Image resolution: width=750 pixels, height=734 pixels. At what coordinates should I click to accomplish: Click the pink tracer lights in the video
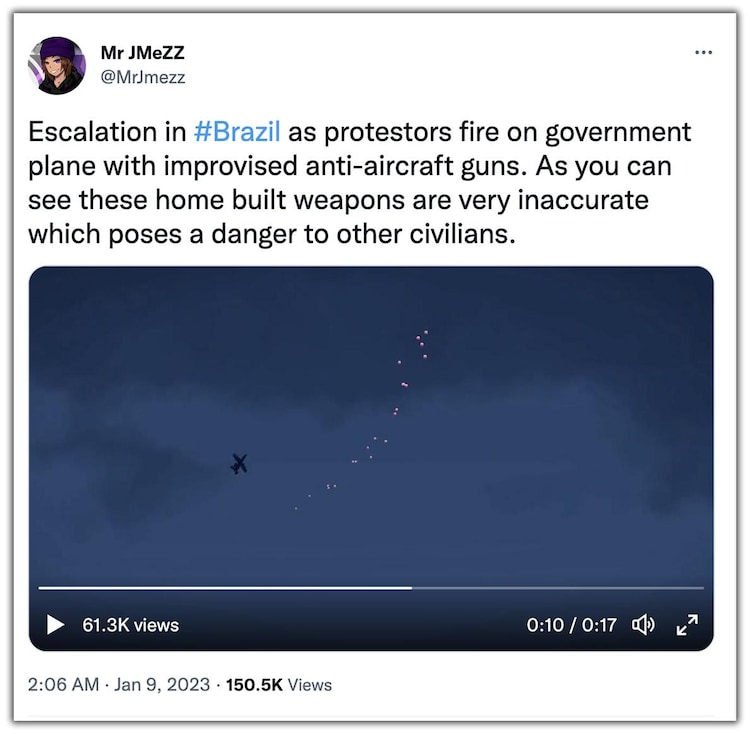[404, 385]
